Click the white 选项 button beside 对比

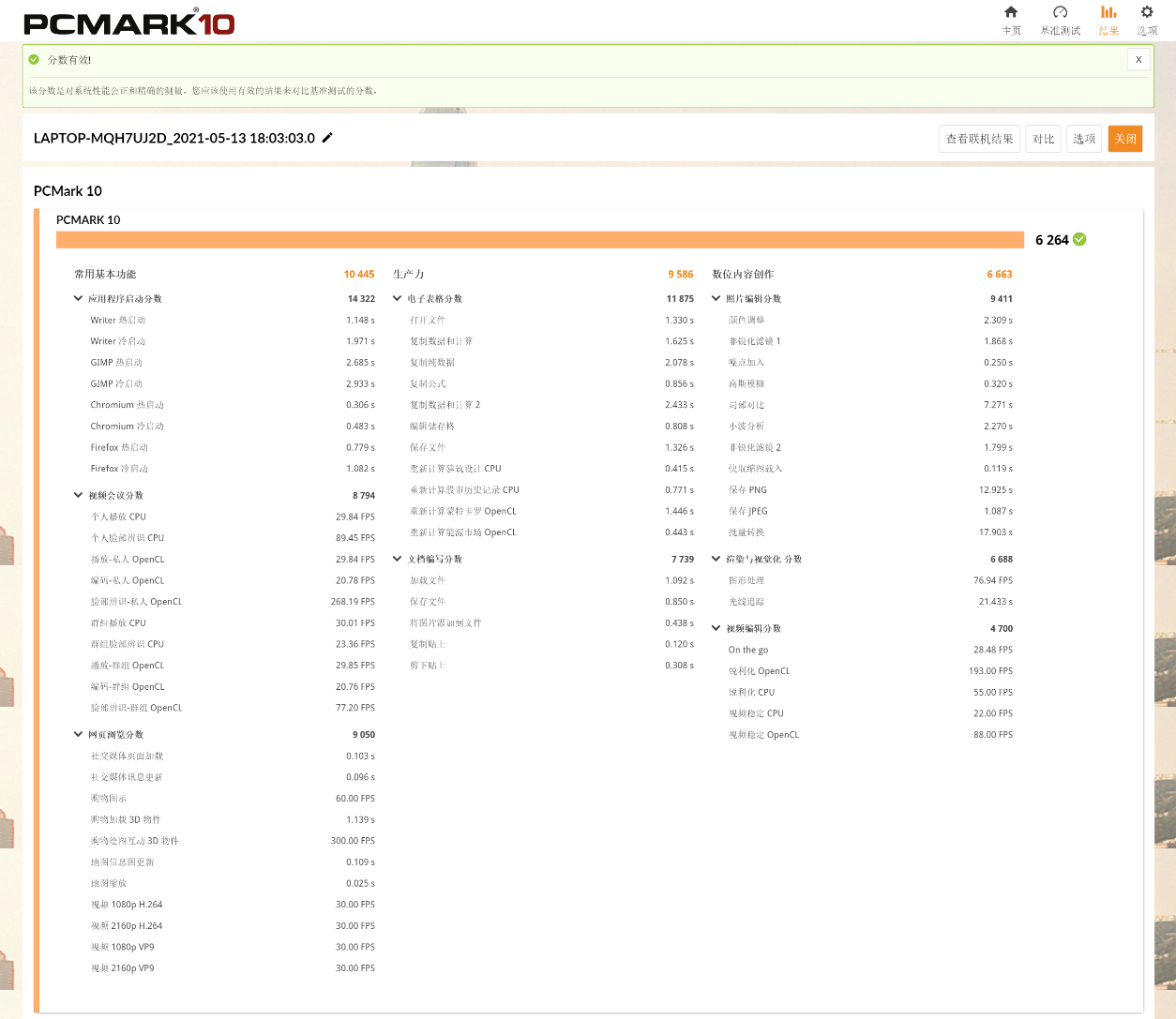[1084, 139]
